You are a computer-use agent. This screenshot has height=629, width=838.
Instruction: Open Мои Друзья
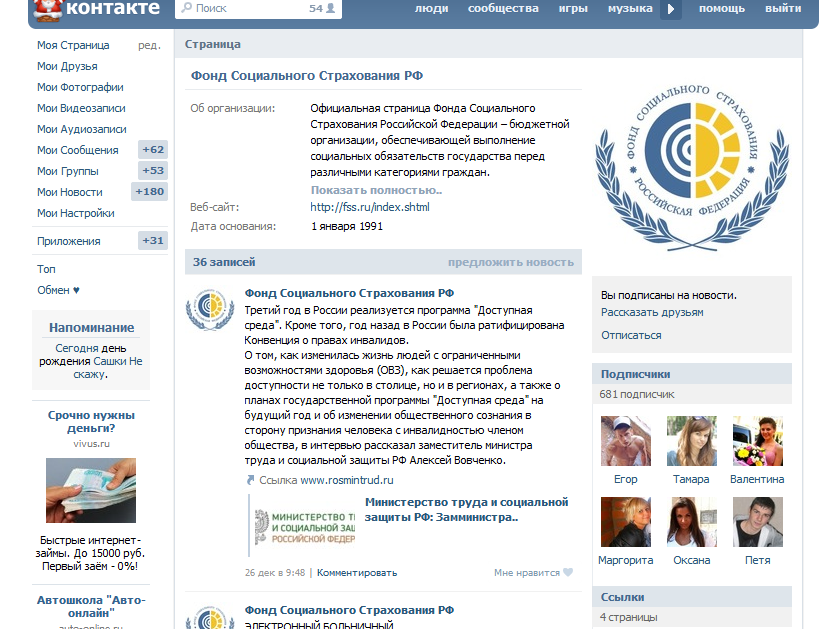click(67, 66)
